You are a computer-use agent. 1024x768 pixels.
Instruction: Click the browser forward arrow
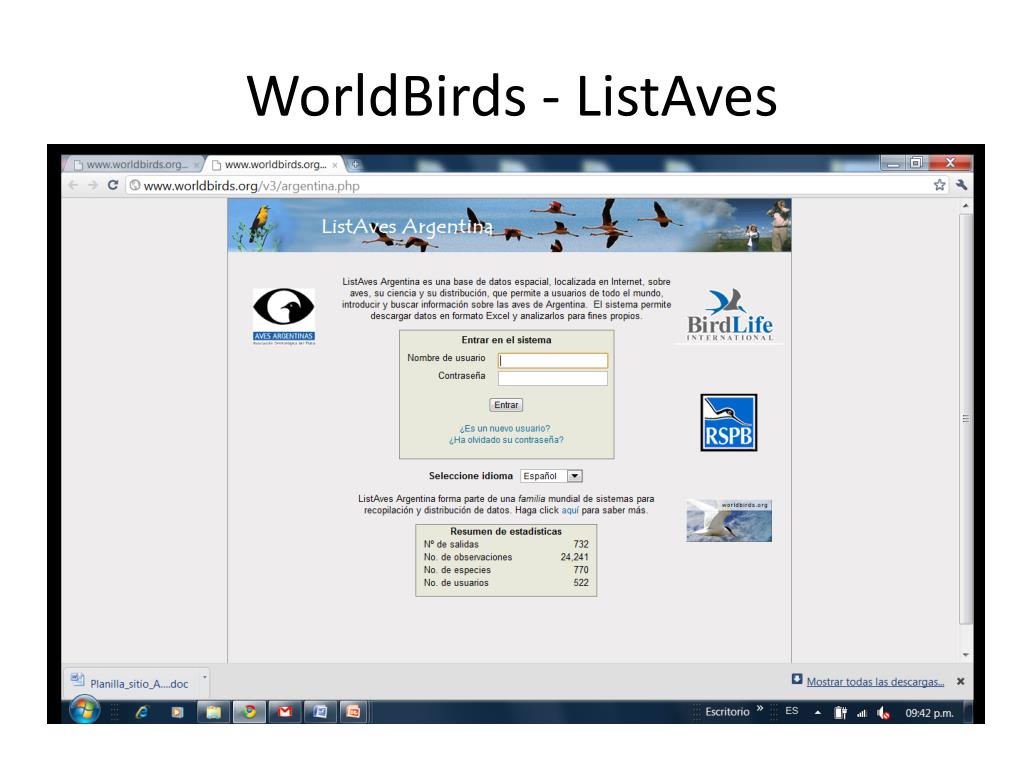[x=93, y=185]
